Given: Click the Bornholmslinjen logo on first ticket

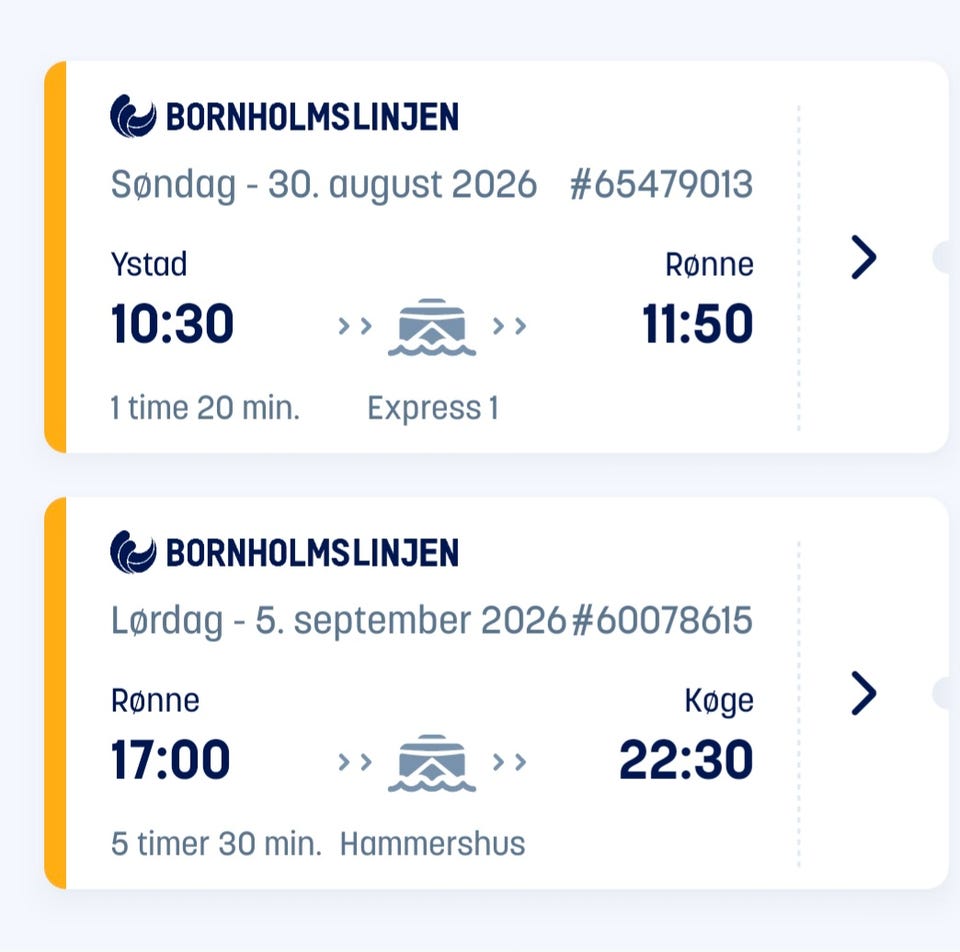Looking at the screenshot, I should 284,116.
